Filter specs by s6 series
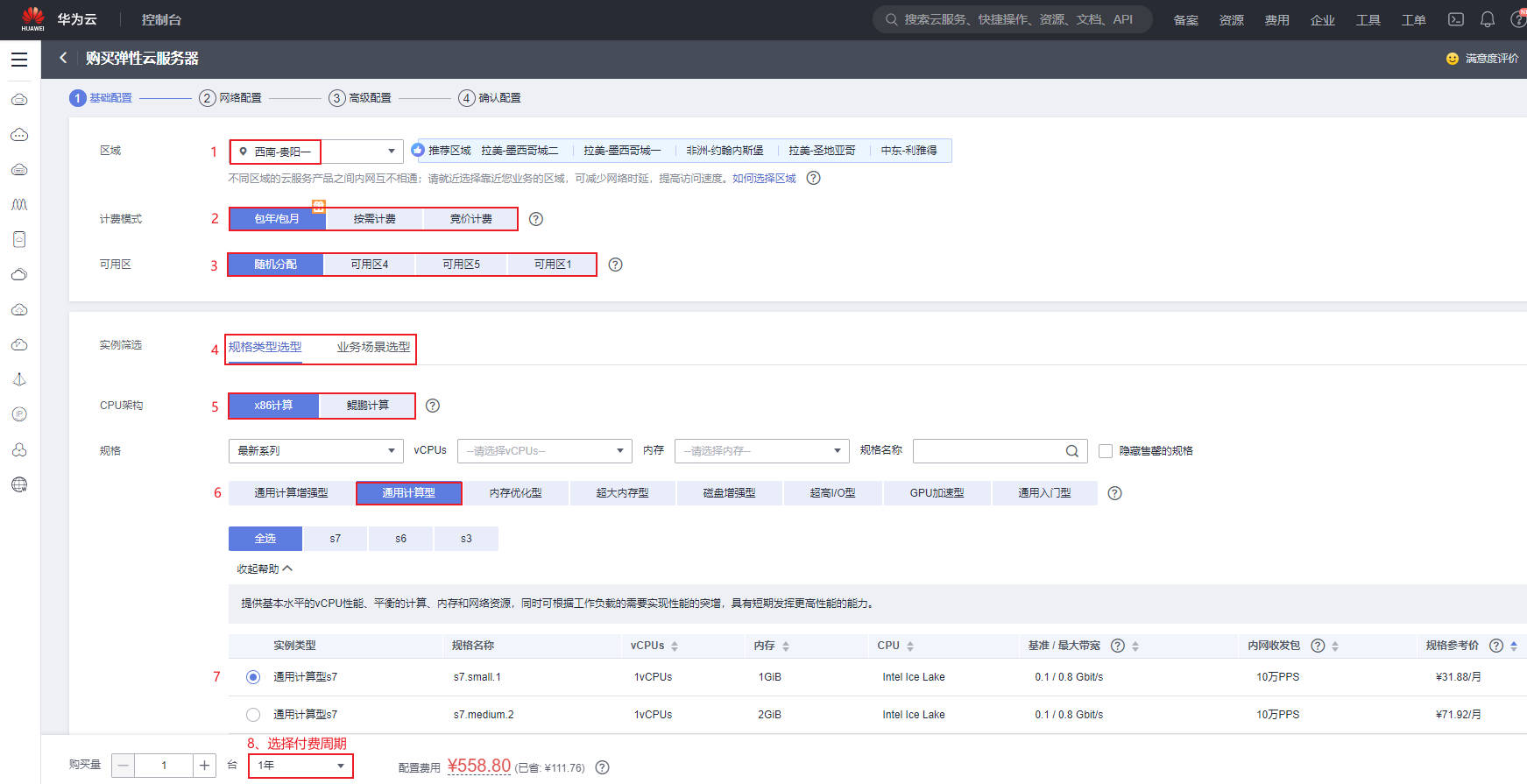Image resolution: width=1527 pixels, height=784 pixels. click(x=400, y=539)
